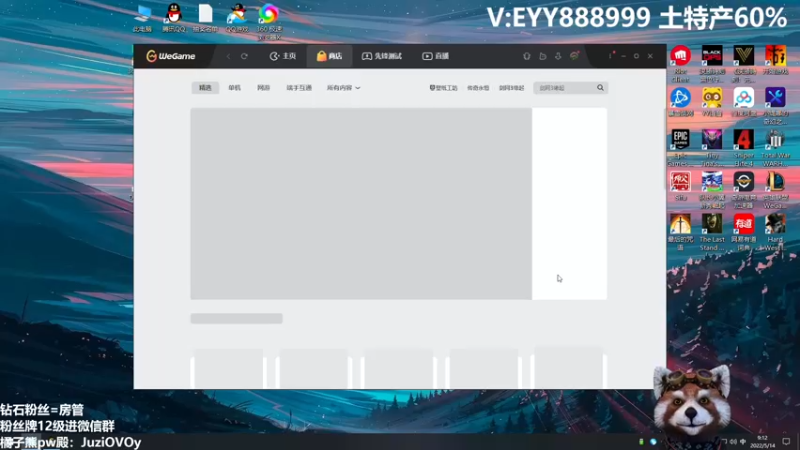The width and height of the screenshot is (800, 450).
Task: Open the 先锋测试 tab
Action: (x=382, y=56)
